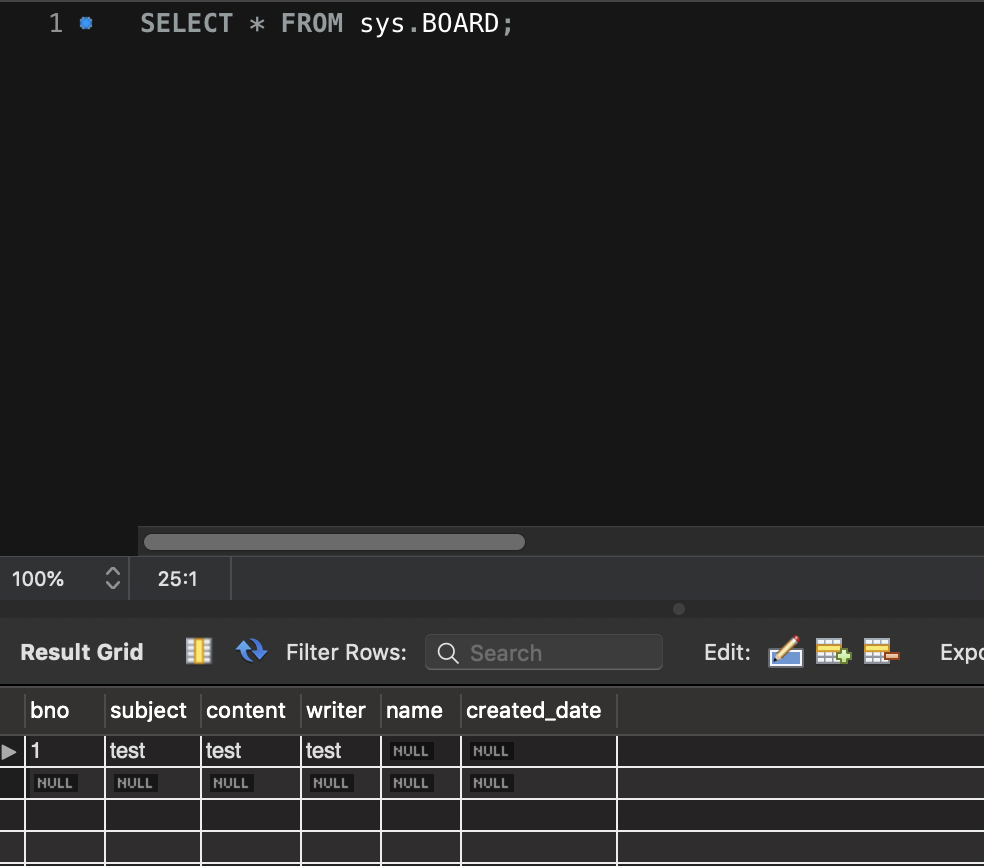Focus the Filter Rows search field
This screenshot has height=866, width=984.
pyautogui.click(x=543, y=652)
